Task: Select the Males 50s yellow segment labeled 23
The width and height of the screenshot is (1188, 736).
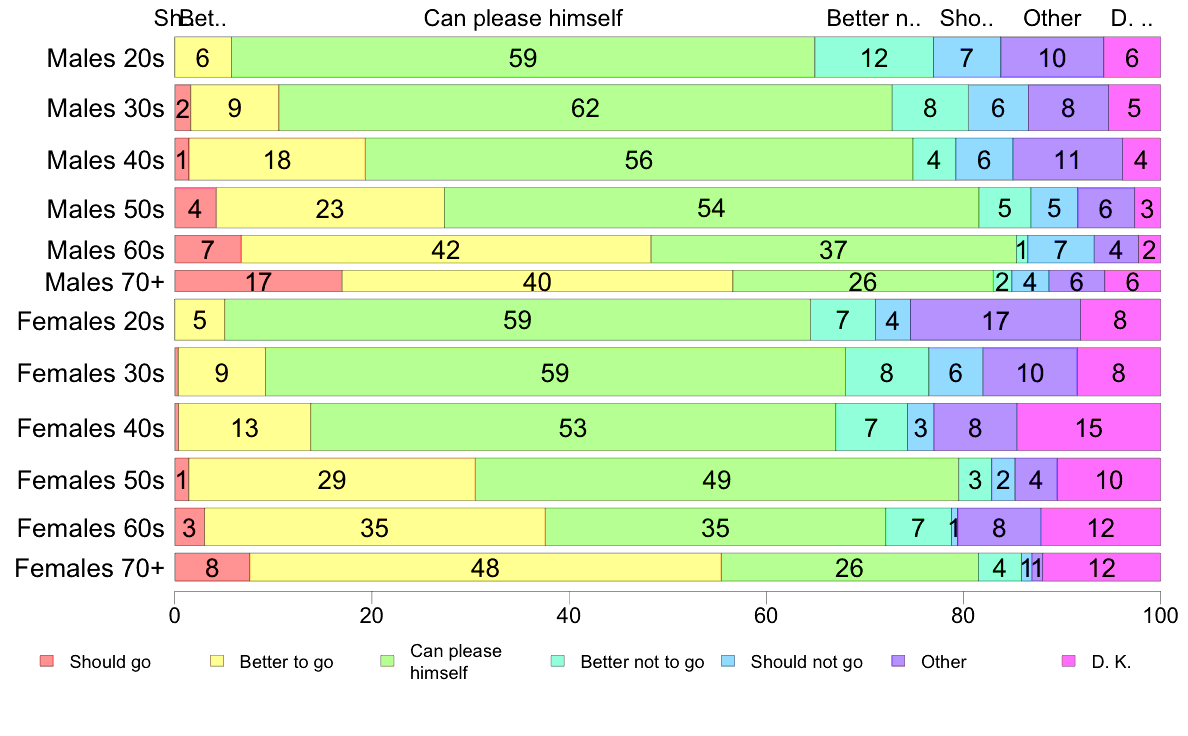Action: [330, 208]
